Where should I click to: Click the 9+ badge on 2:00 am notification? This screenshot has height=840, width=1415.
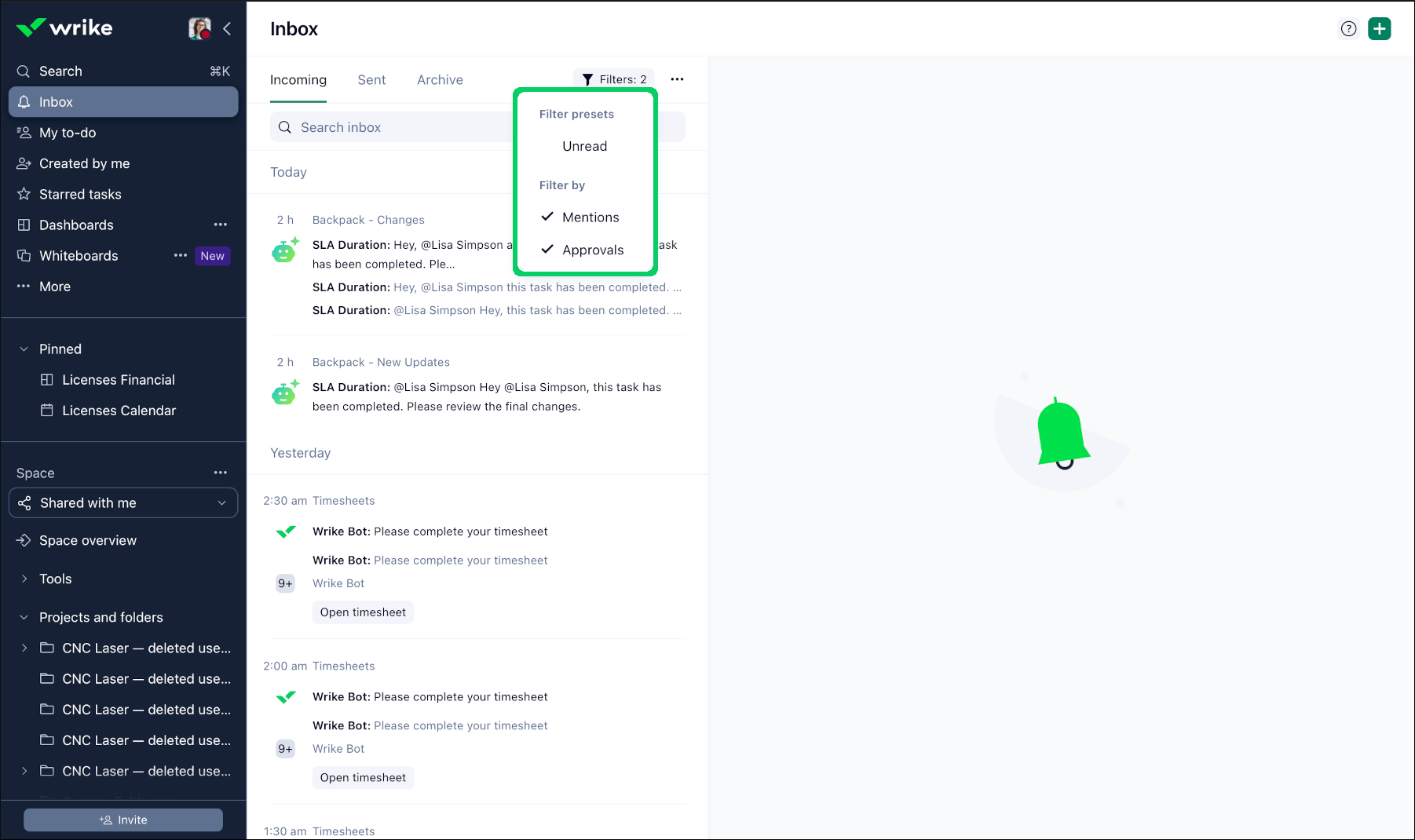(x=285, y=749)
